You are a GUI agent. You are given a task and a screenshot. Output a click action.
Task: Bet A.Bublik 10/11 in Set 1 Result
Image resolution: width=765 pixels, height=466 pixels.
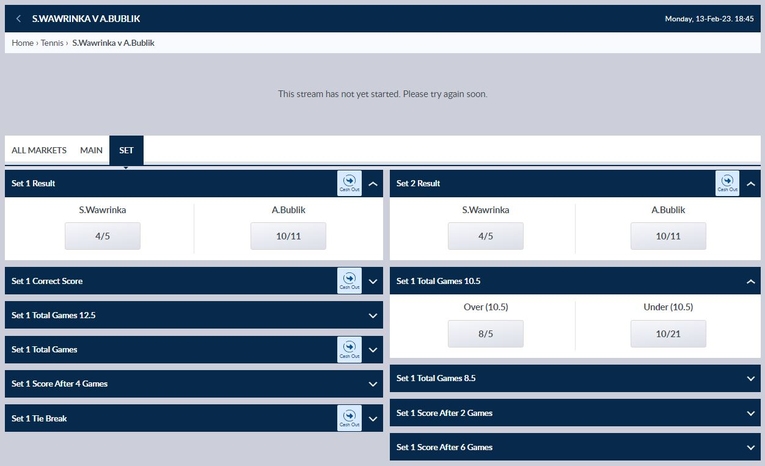[288, 236]
